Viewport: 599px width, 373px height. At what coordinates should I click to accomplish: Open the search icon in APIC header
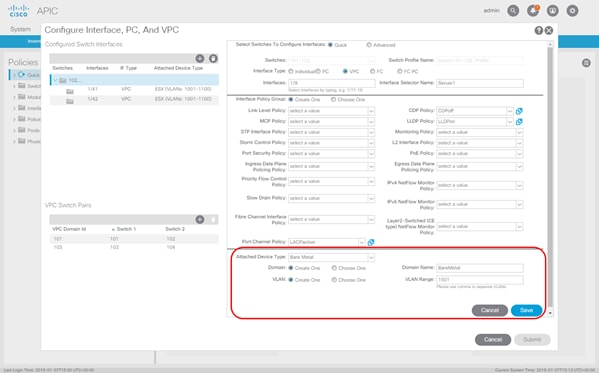(x=513, y=11)
